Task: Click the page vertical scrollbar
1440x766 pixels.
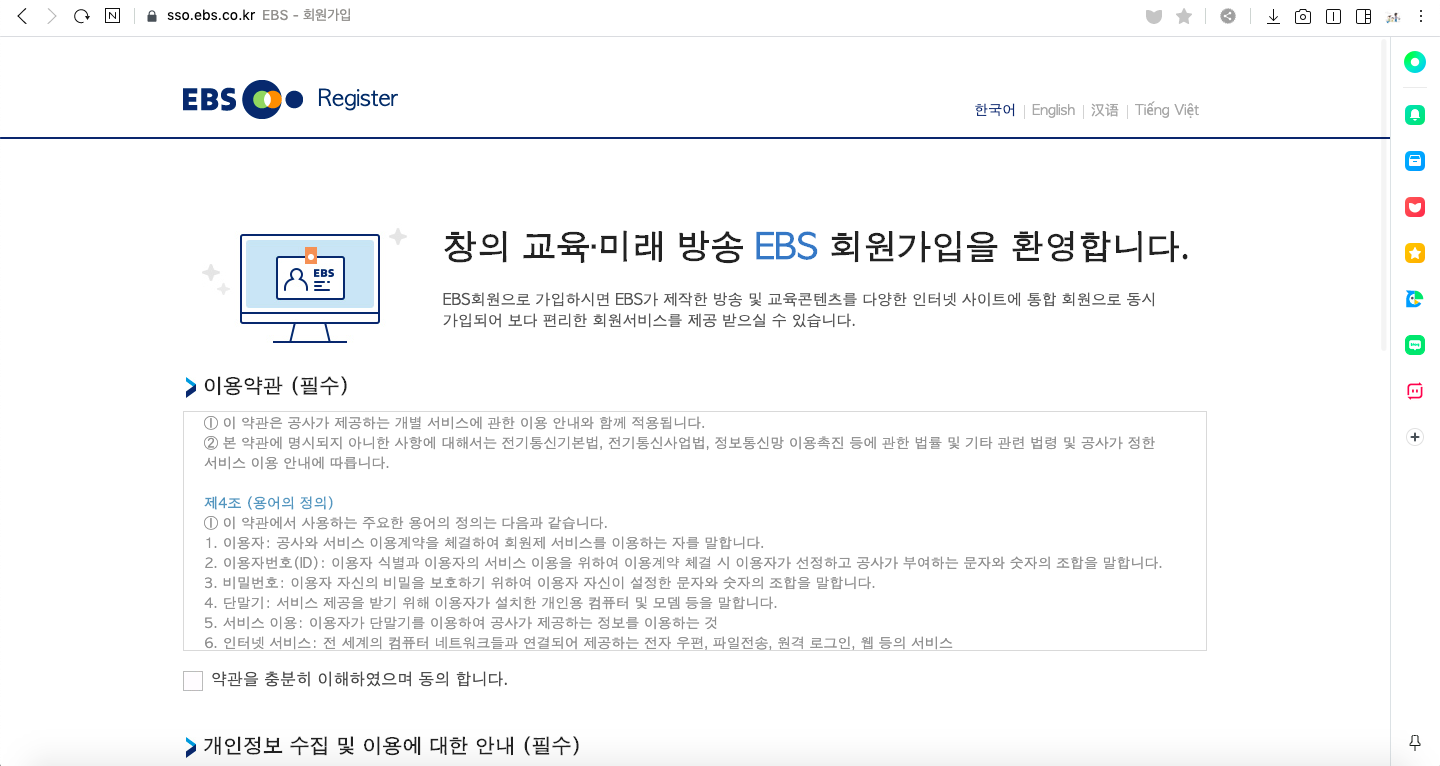Action: click(1384, 195)
